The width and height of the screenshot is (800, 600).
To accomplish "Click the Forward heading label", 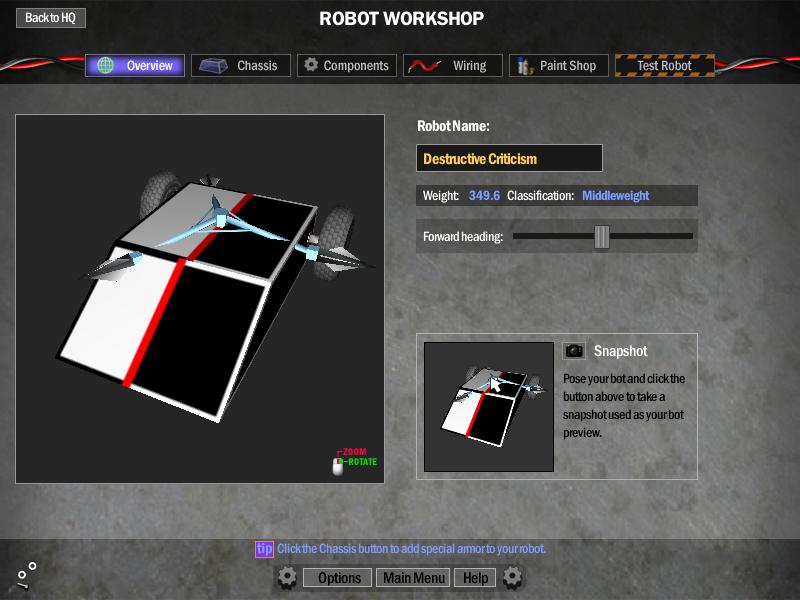I will tap(463, 237).
